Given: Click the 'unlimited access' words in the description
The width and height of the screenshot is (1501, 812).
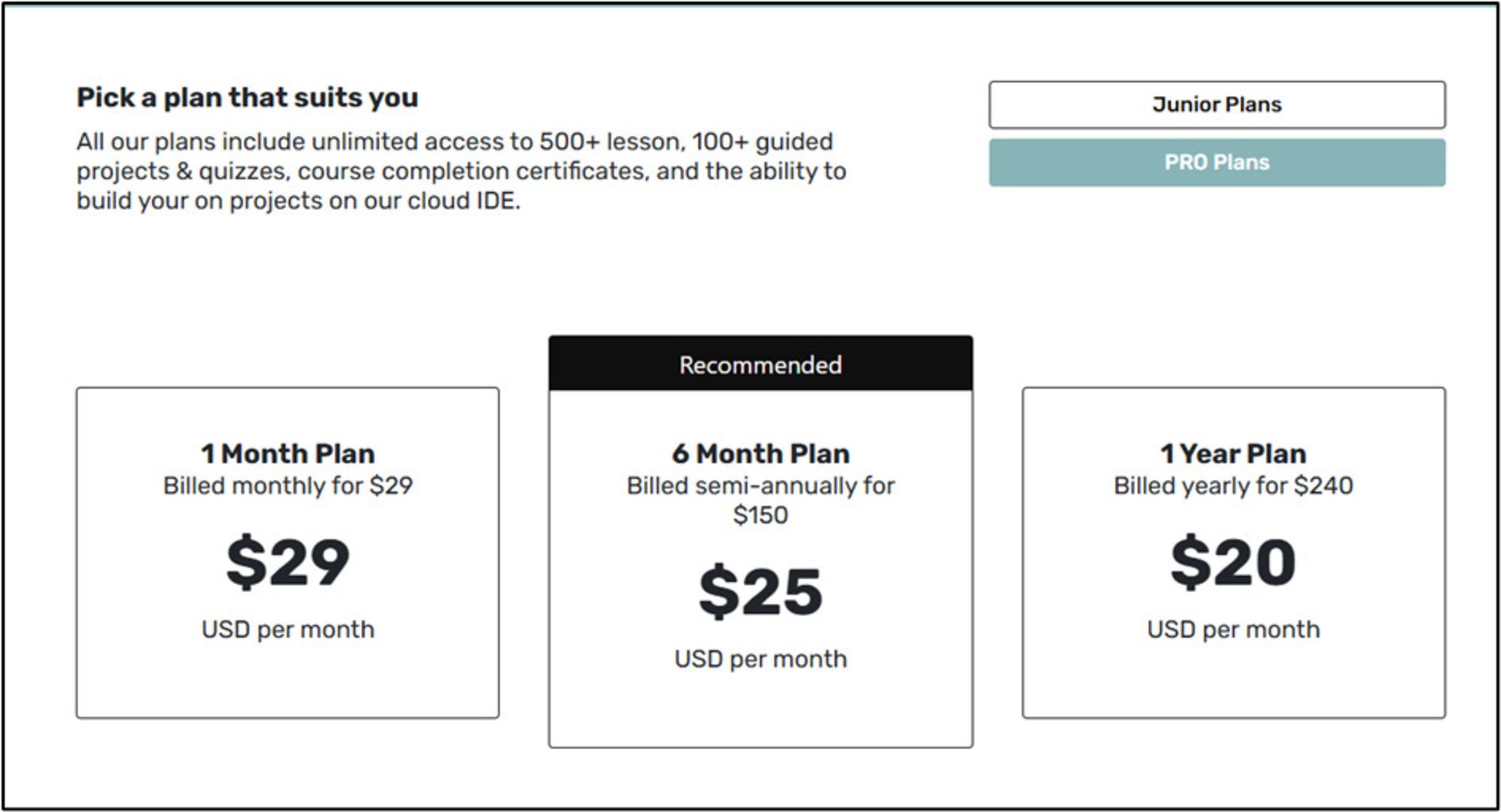Looking at the screenshot, I should pyautogui.click(x=407, y=142).
